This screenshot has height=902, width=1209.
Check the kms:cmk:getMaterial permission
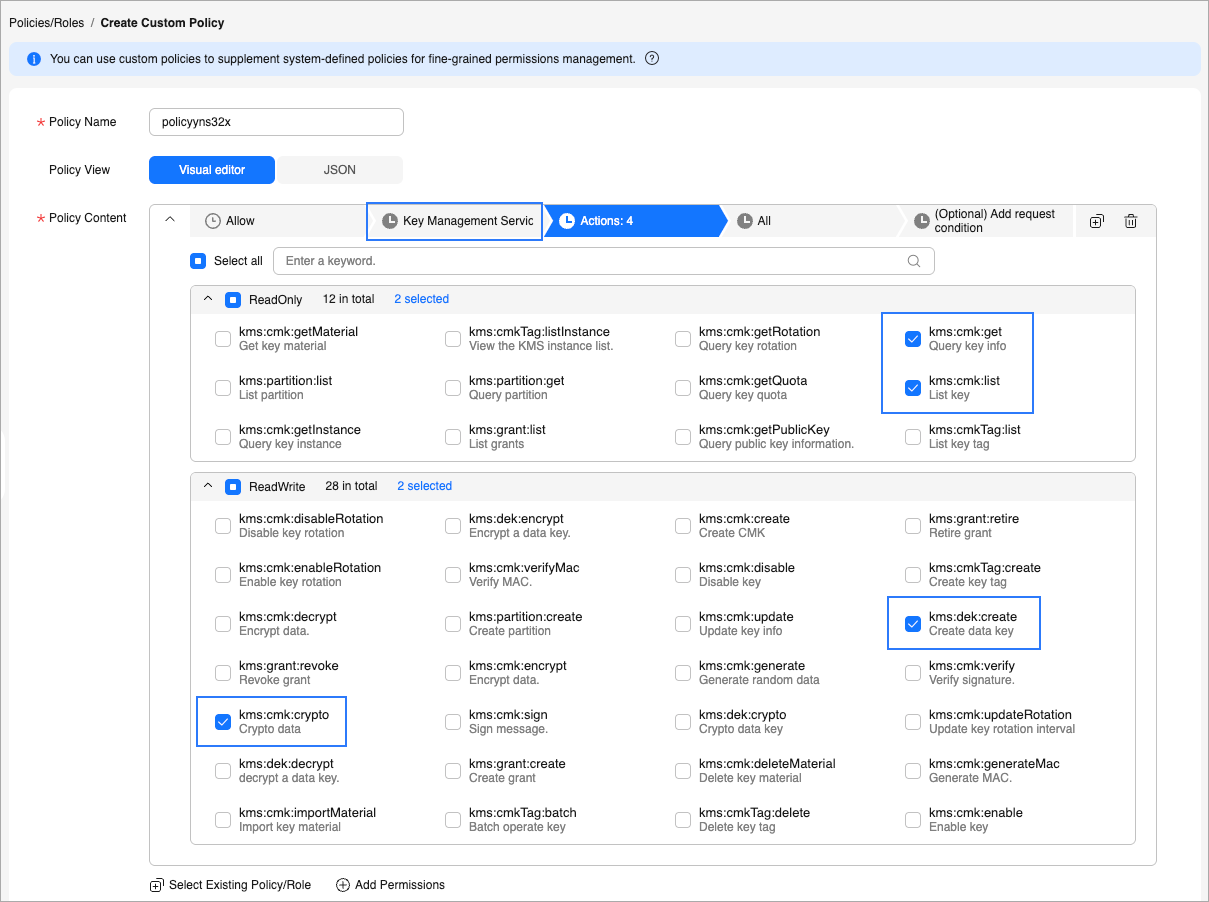[223, 339]
